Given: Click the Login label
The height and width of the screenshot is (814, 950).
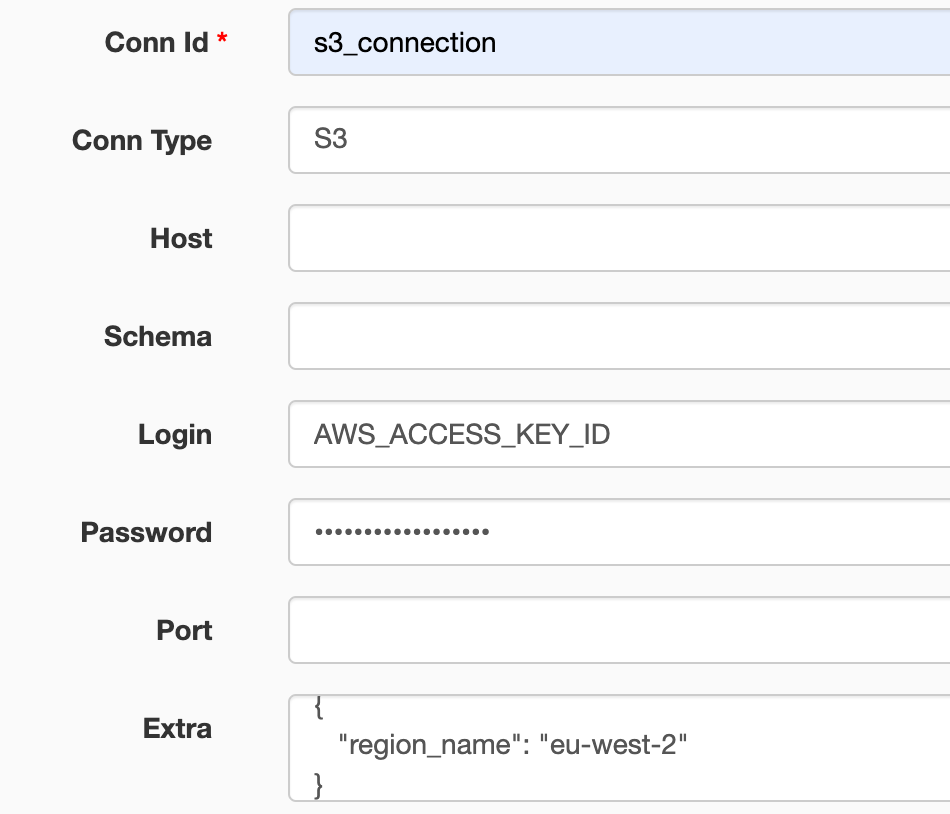Looking at the screenshot, I should point(175,434).
